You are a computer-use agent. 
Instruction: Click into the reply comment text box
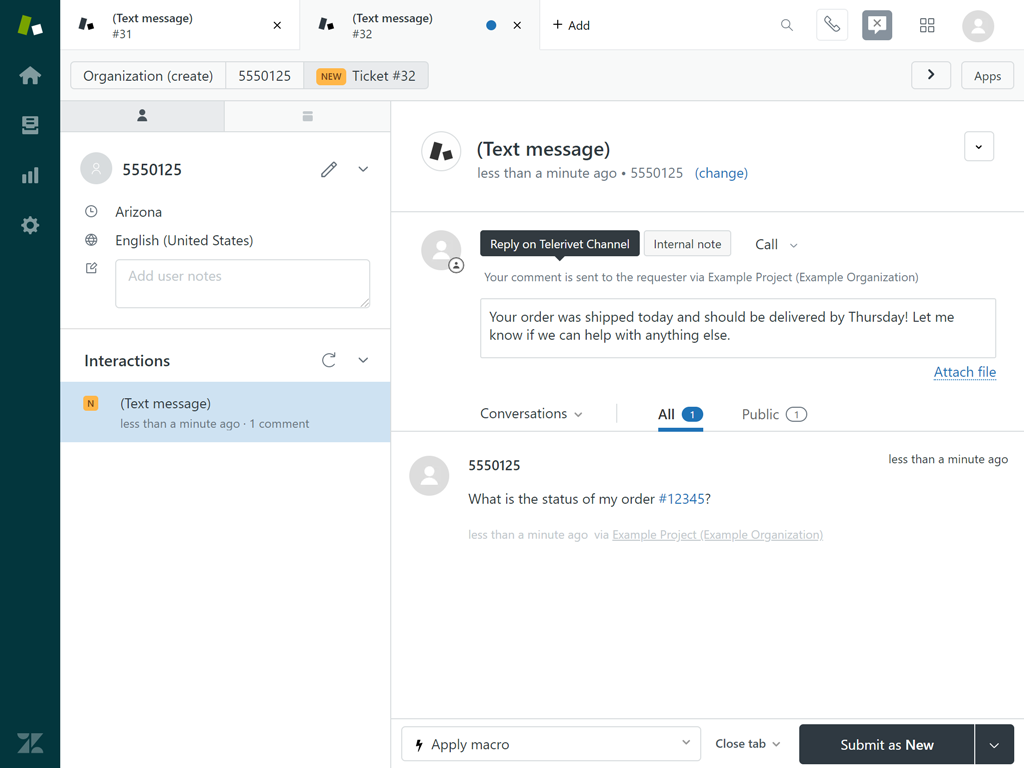coord(738,328)
